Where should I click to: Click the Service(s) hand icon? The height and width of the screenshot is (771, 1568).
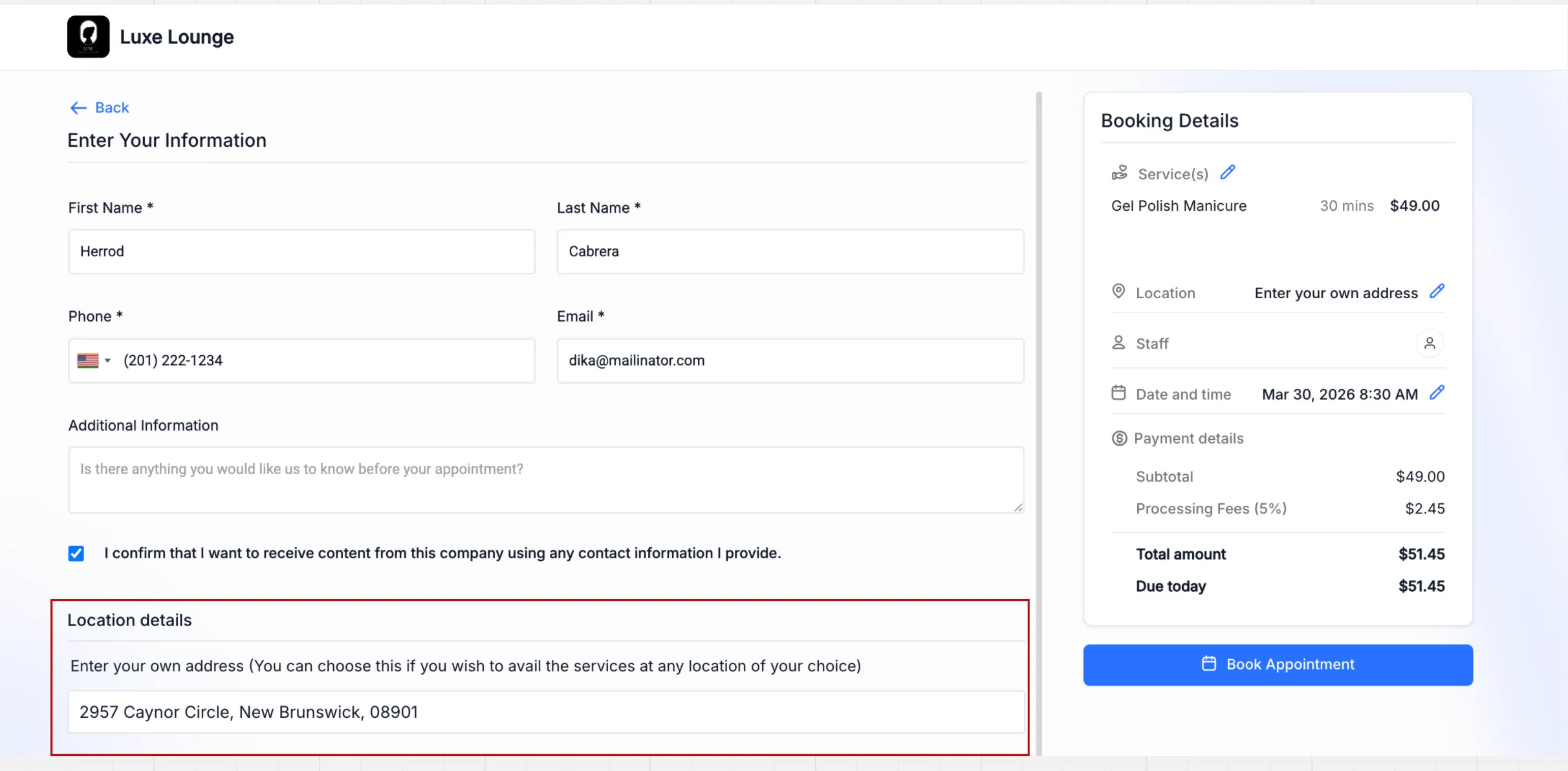coord(1120,173)
